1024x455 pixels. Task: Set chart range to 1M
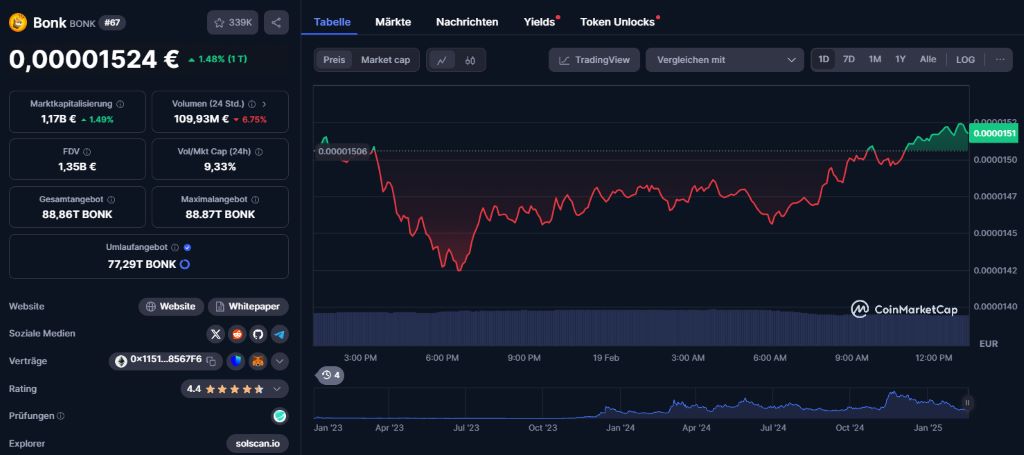875,59
